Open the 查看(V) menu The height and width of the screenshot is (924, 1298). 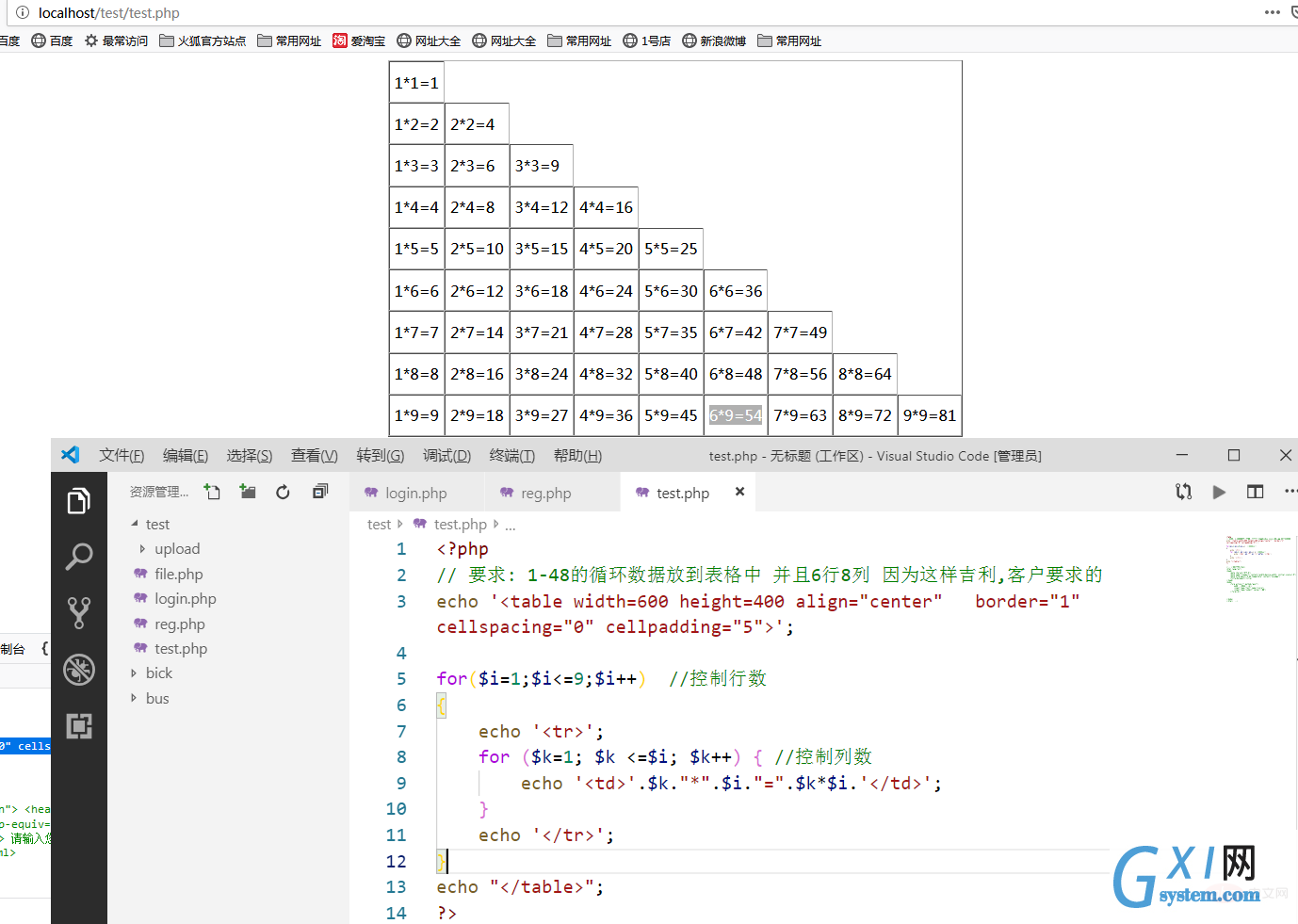click(x=314, y=455)
